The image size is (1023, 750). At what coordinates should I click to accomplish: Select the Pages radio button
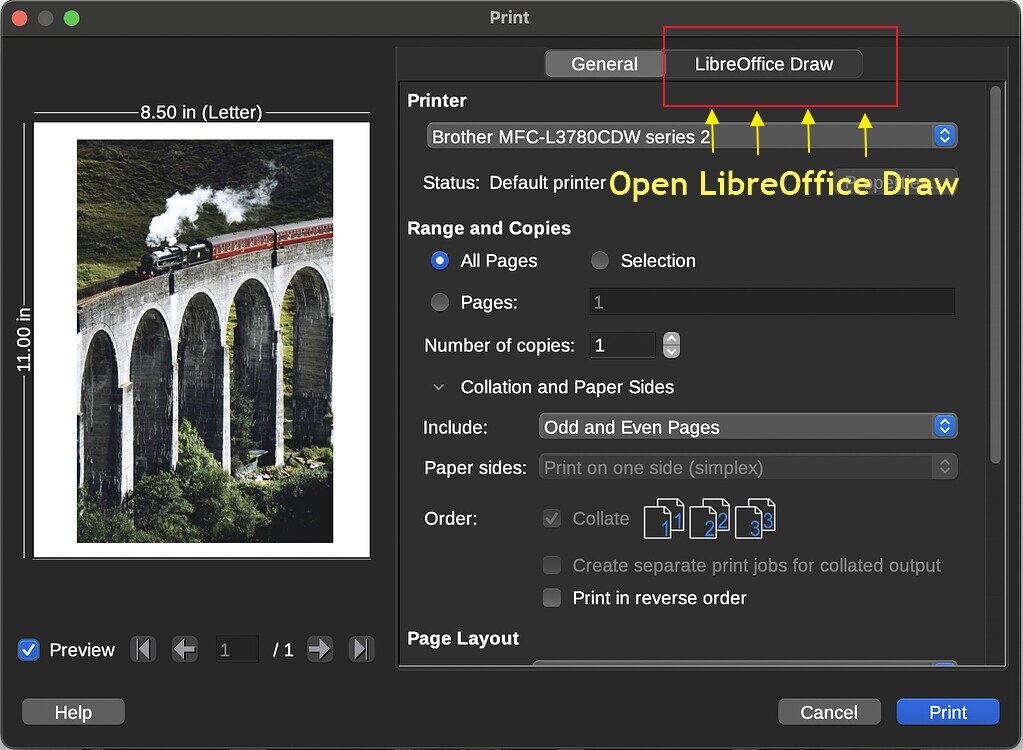440,302
